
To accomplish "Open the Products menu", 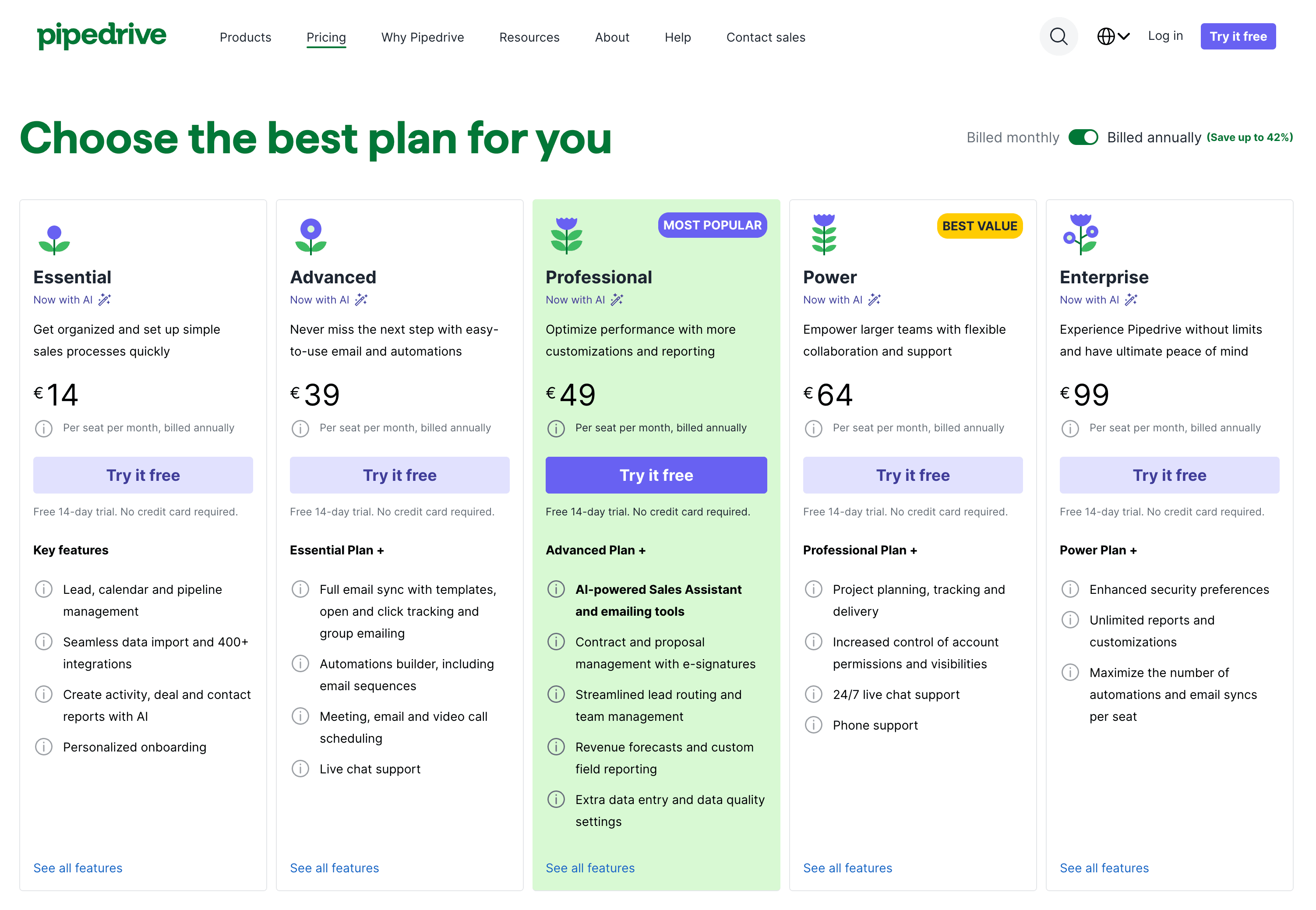I will tap(245, 37).
